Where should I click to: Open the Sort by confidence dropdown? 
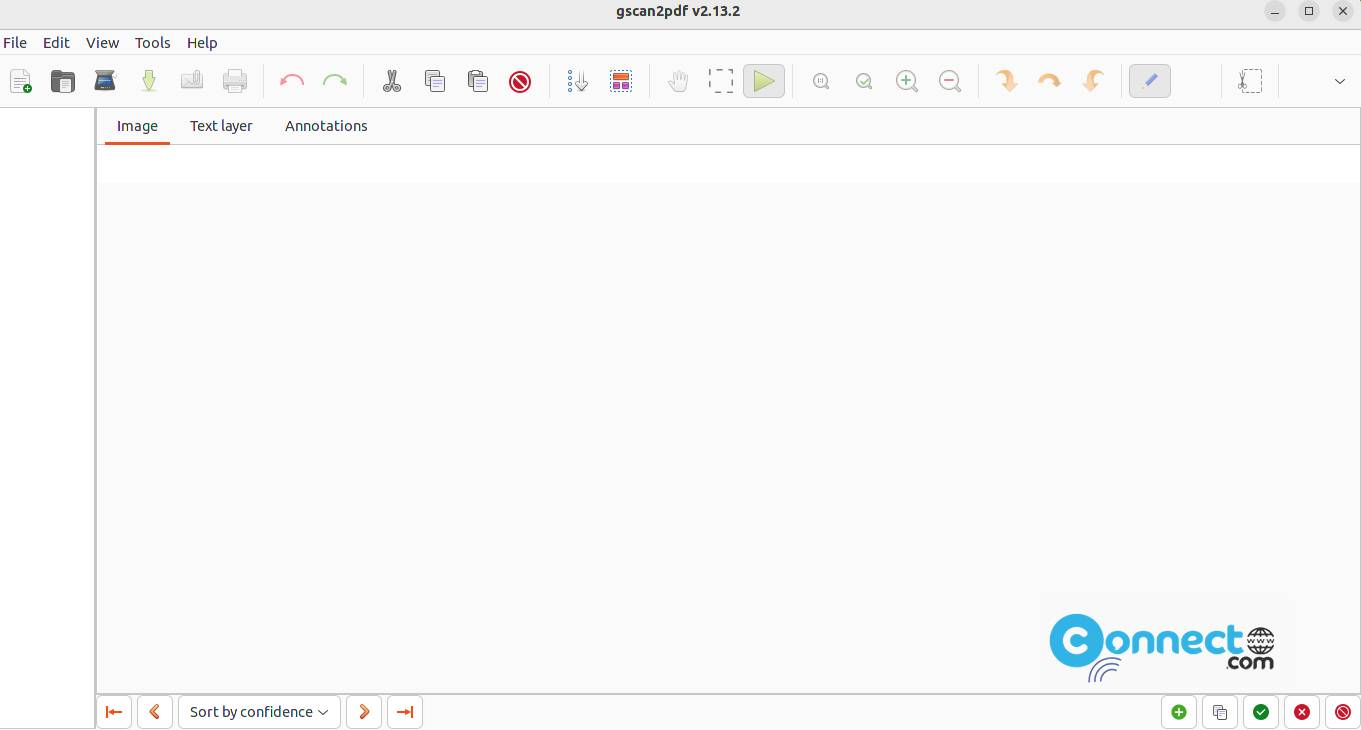pyautogui.click(x=259, y=712)
